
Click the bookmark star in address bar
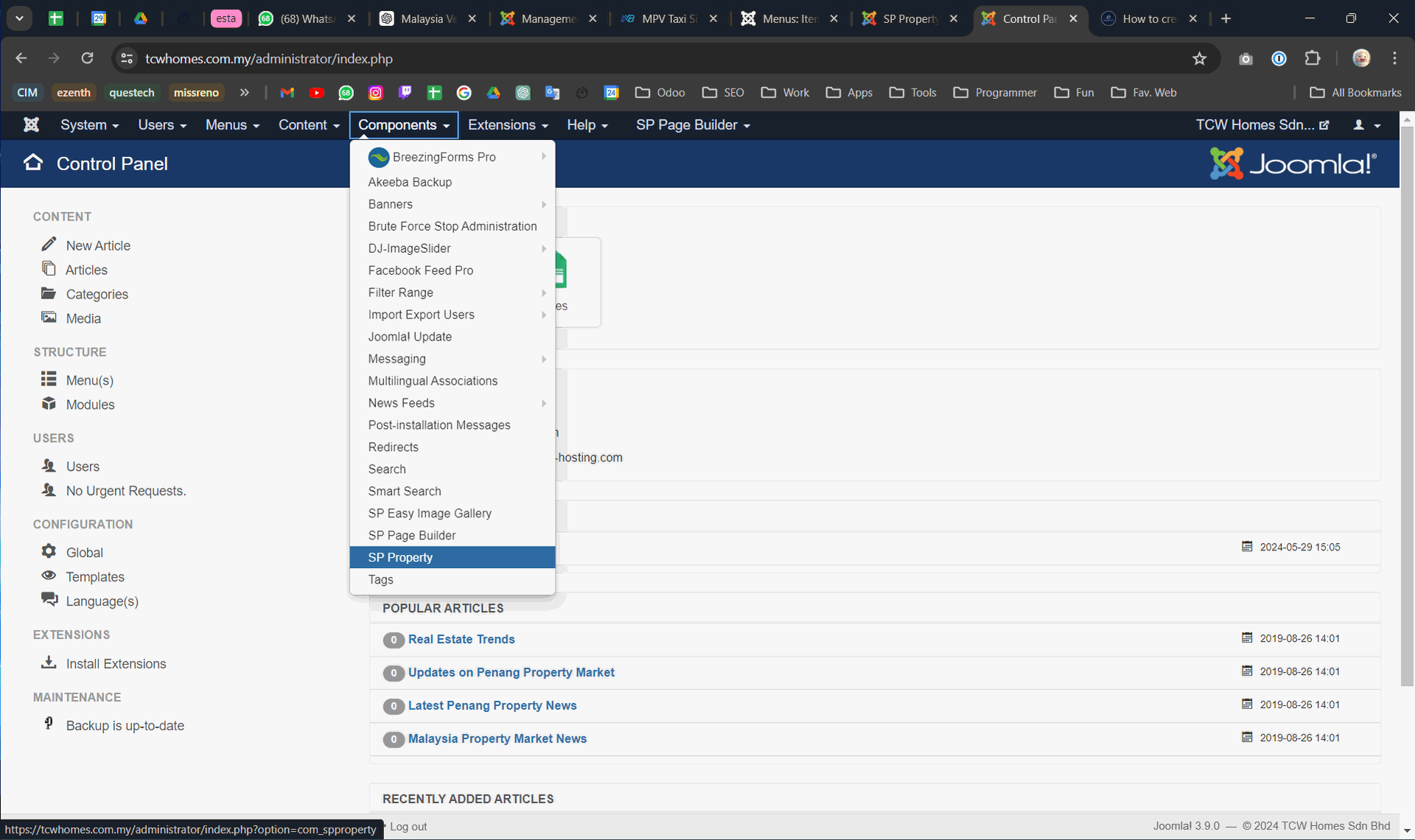1199,58
